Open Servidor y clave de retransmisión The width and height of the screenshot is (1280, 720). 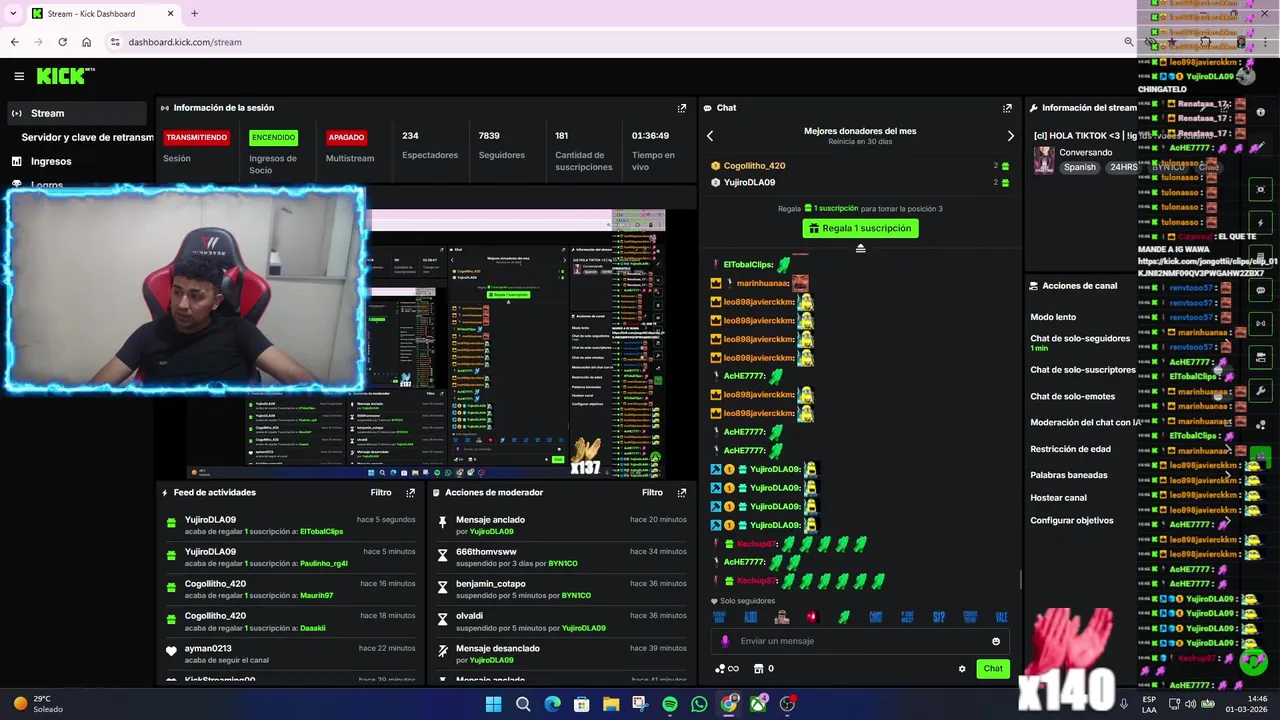88,137
